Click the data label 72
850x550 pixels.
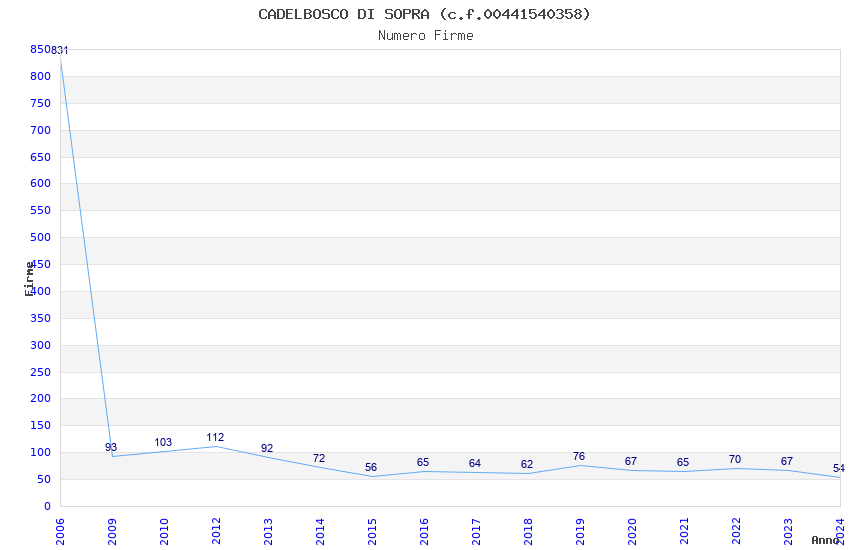point(319,458)
